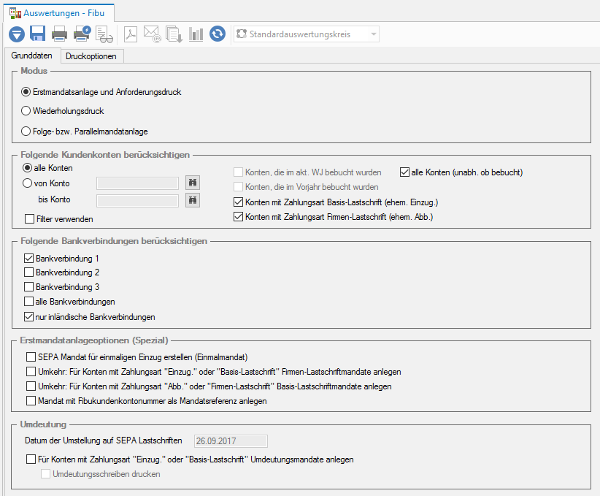This screenshot has width=600, height=496.
Task: Click the send by email envelope icon
Action: click(x=152, y=34)
